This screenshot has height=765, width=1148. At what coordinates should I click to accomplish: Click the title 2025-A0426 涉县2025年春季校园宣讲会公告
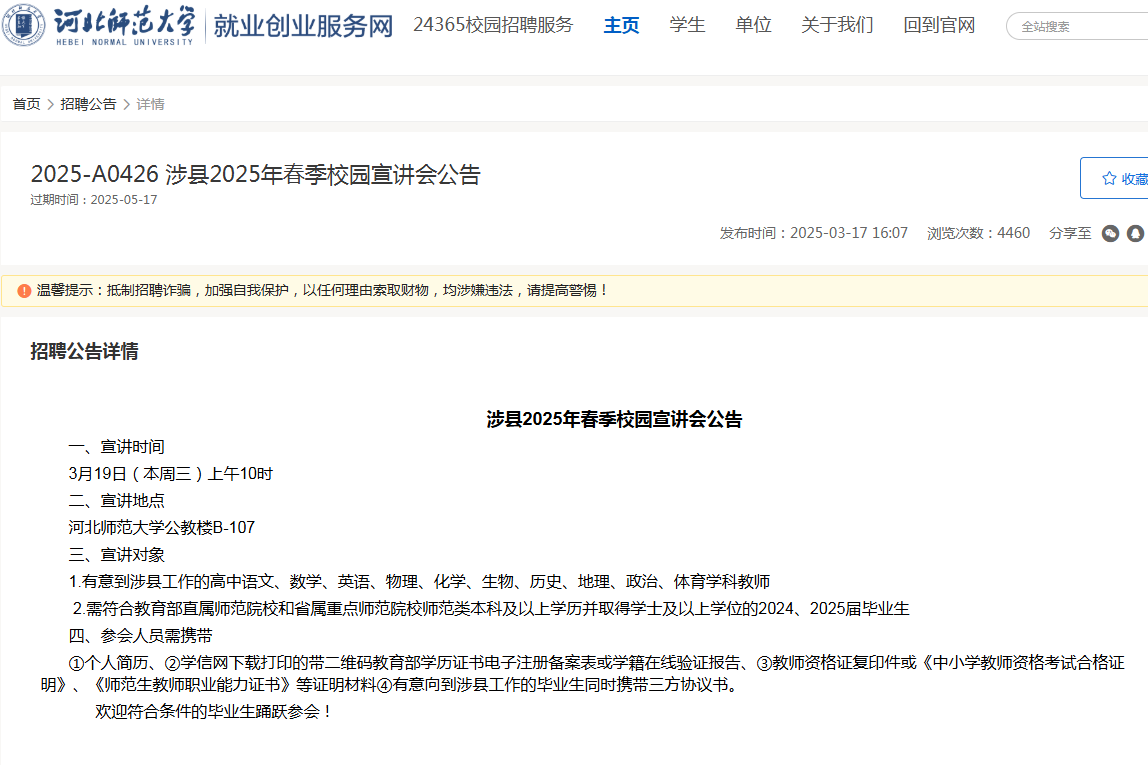click(256, 174)
